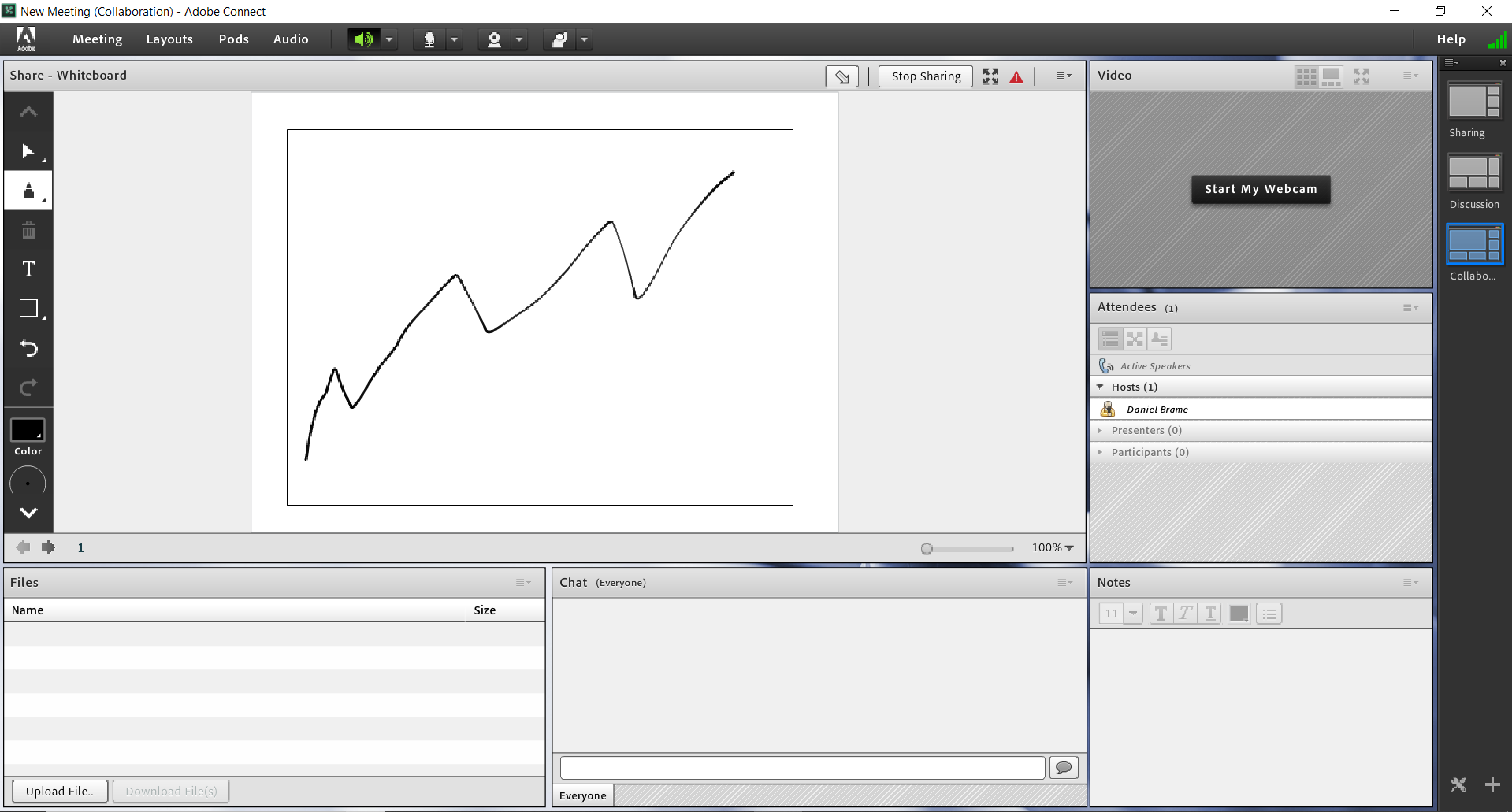Click the chat message input field
1512x812 pixels.
pos(802,767)
